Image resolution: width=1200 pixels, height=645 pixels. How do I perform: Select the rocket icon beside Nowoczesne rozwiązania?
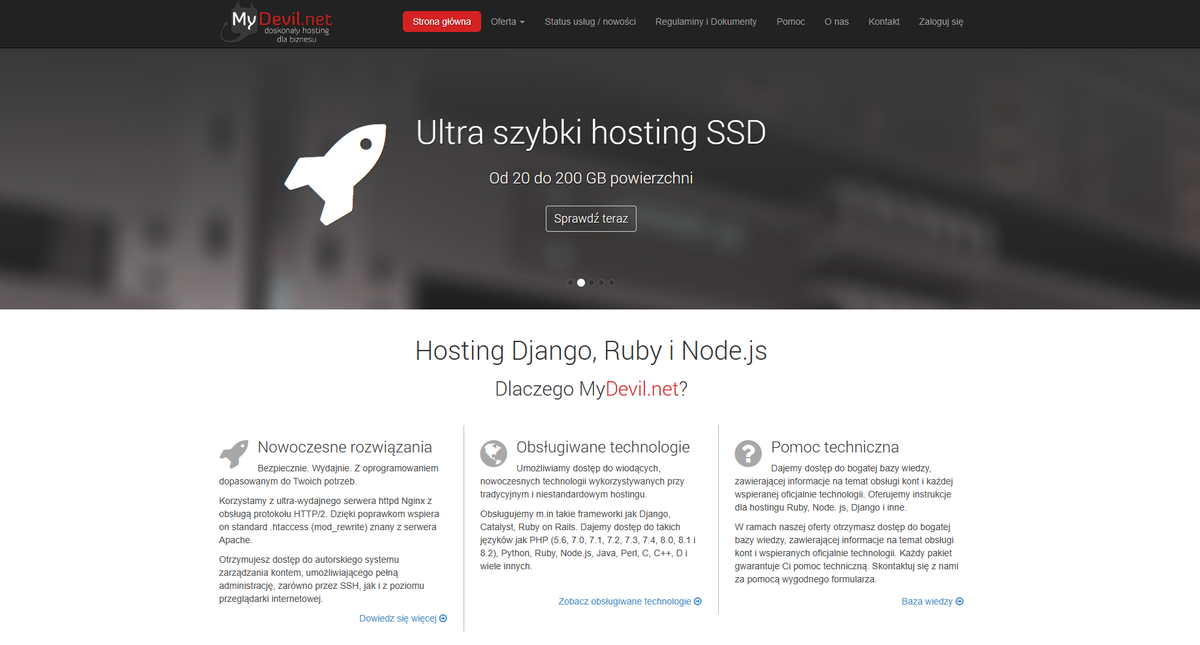(x=235, y=452)
